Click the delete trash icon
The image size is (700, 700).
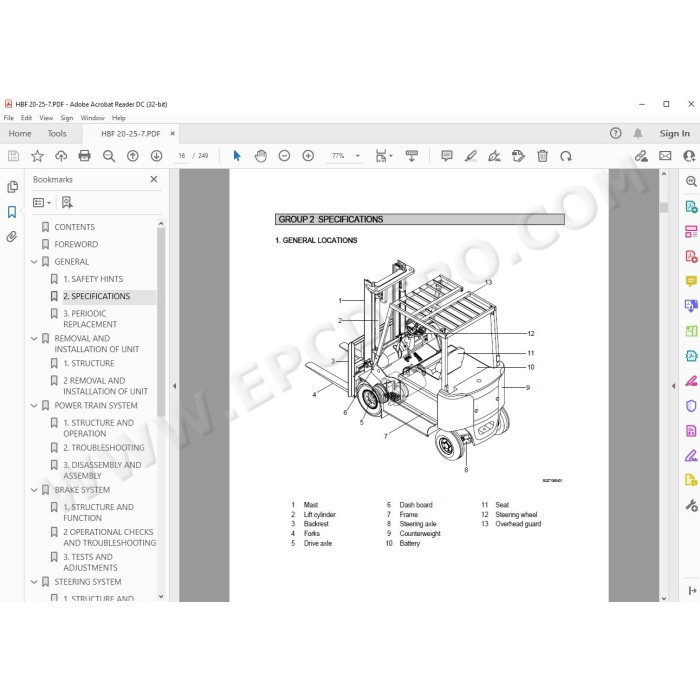[x=542, y=156]
